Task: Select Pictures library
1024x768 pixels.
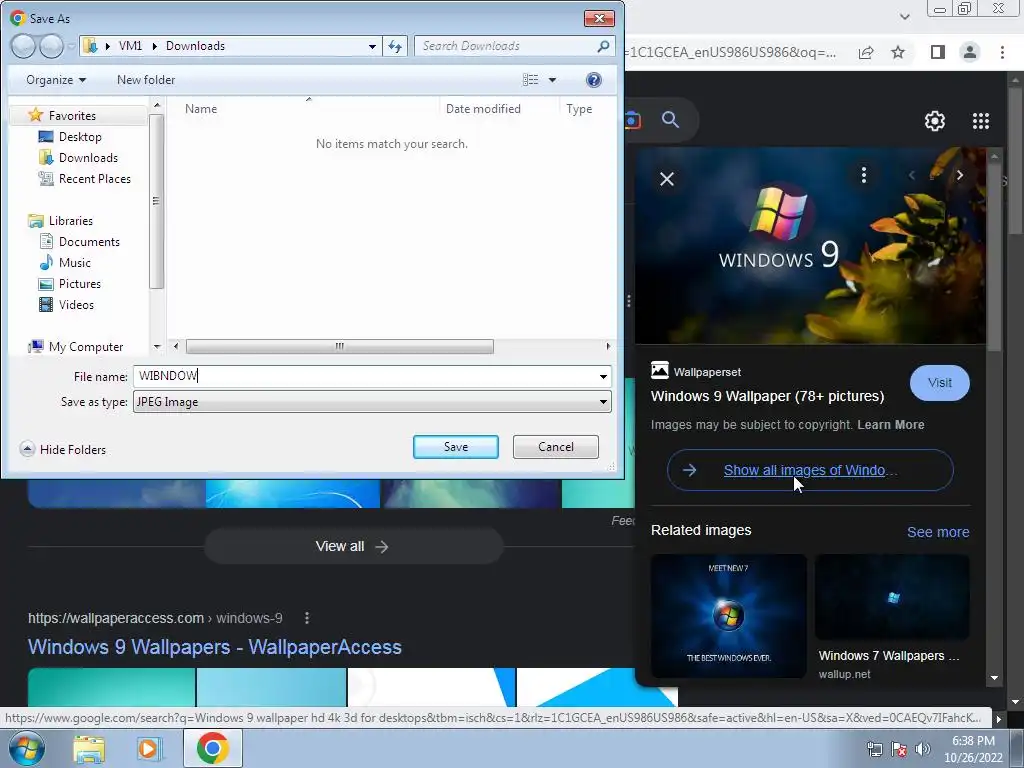Action: [70, 283]
